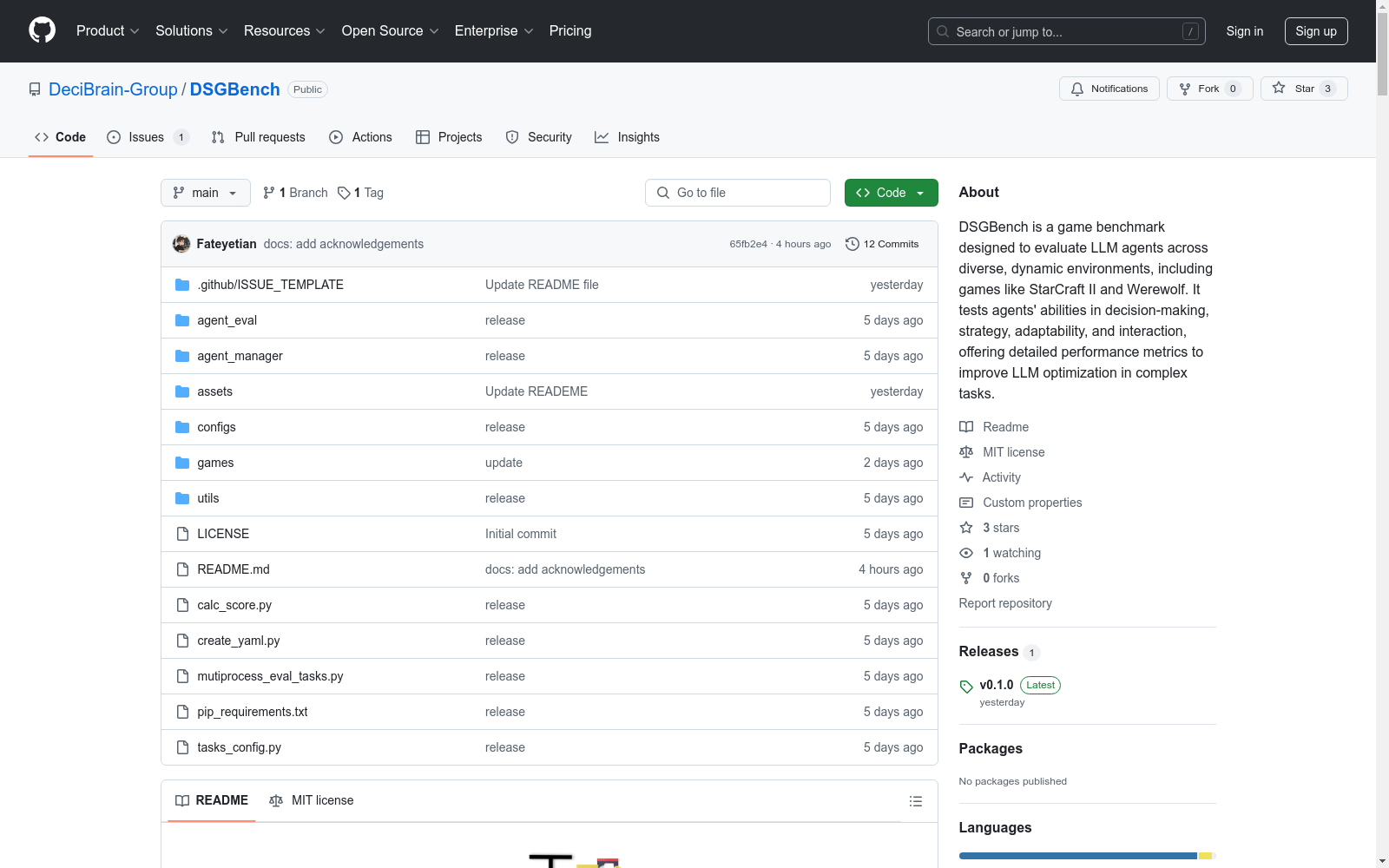The width and height of the screenshot is (1389, 868).
Task: Click the folder icon next to .github/ISSUE_TEMPLATE
Action: [x=182, y=285]
